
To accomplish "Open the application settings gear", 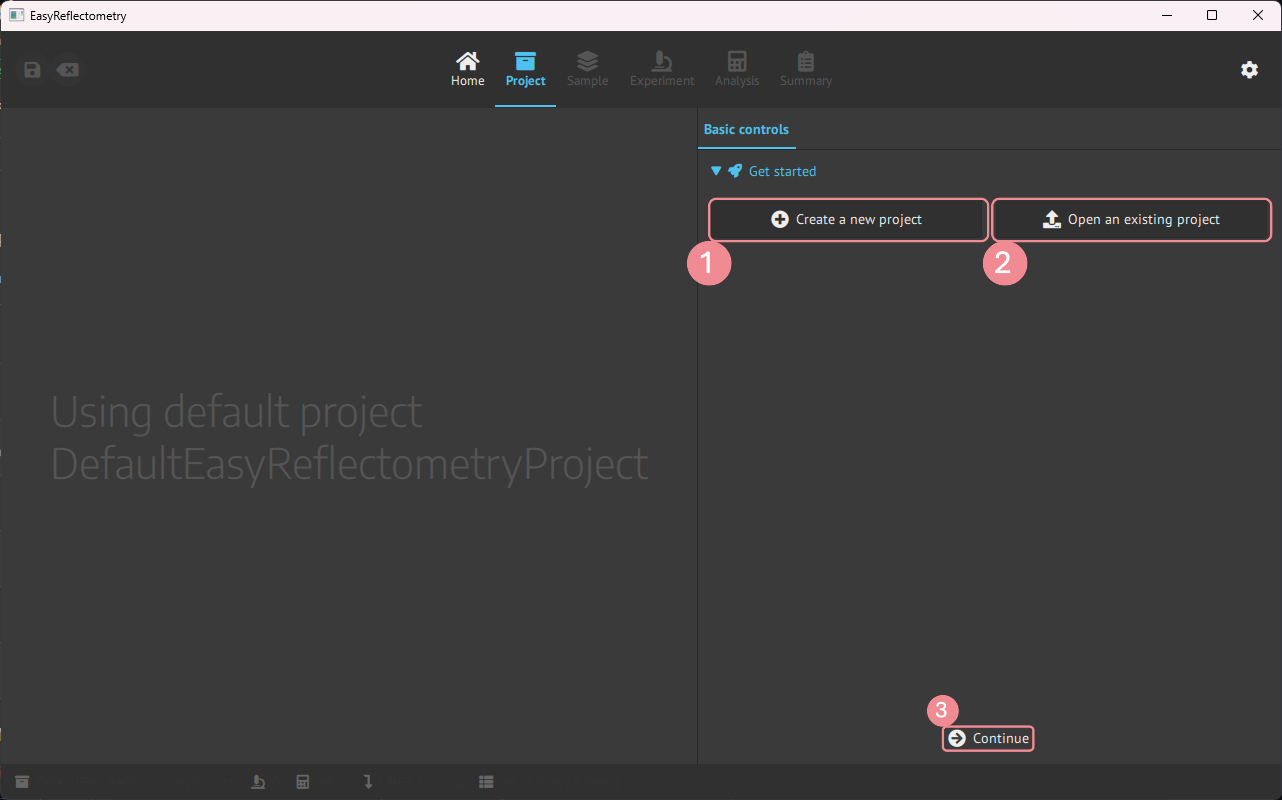I will tap(1249, 70).
